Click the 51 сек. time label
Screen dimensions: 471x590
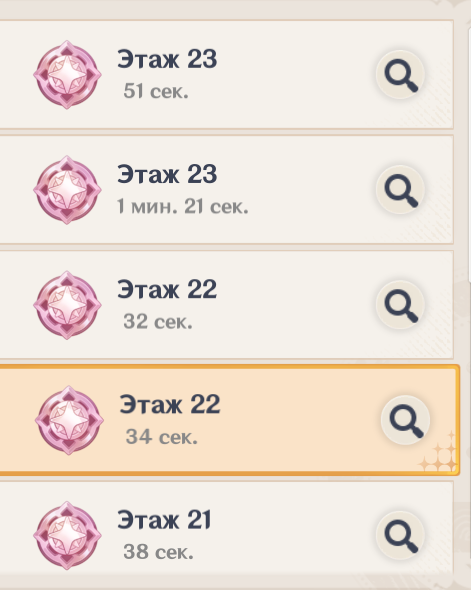pyautogui.click(x=156, y=91)
